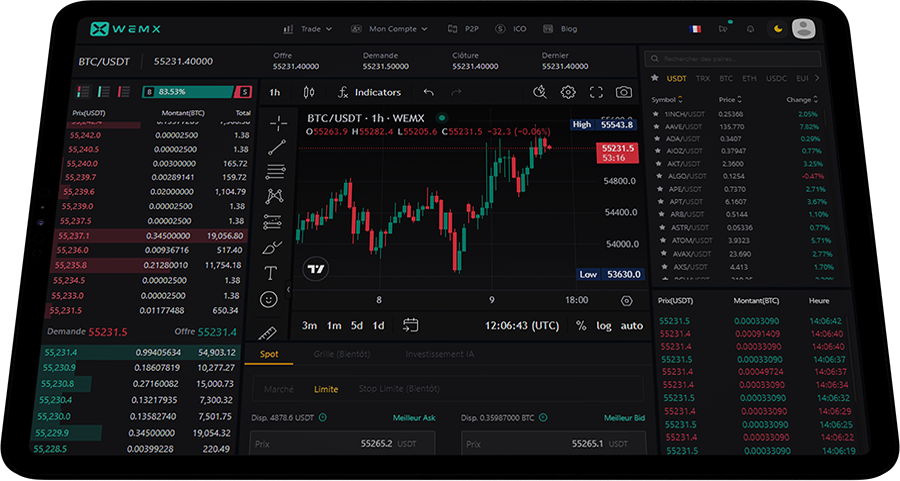Sort pair list by Symbol
The width and height of the screenshot is (900, 481).
coord(667,99)
